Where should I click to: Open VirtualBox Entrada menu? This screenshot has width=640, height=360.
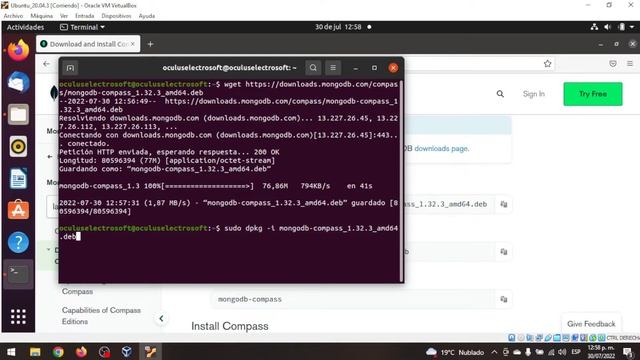[x=84, y=16]
